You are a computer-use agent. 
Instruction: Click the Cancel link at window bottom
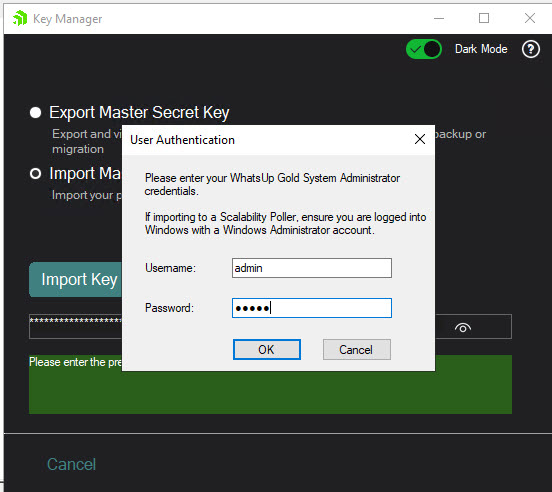71,464
